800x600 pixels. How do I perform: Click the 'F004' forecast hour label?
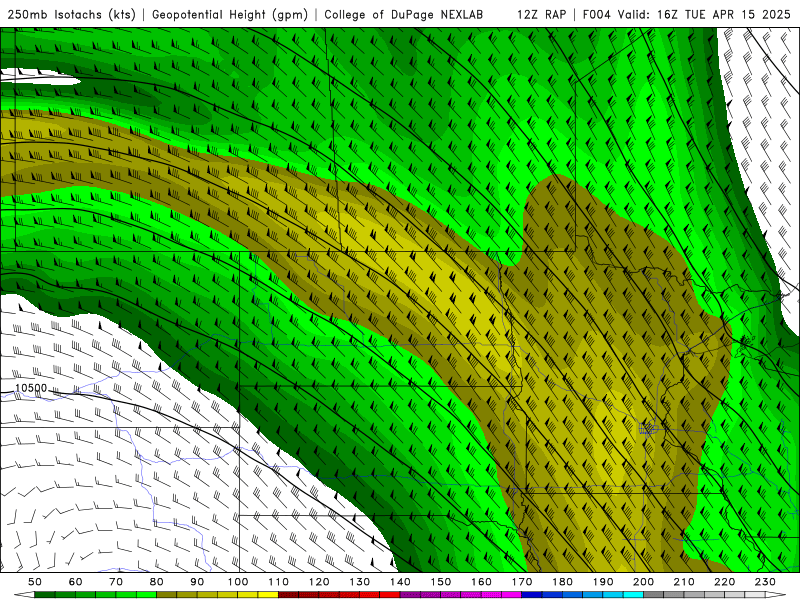click(x=597, y=14)
